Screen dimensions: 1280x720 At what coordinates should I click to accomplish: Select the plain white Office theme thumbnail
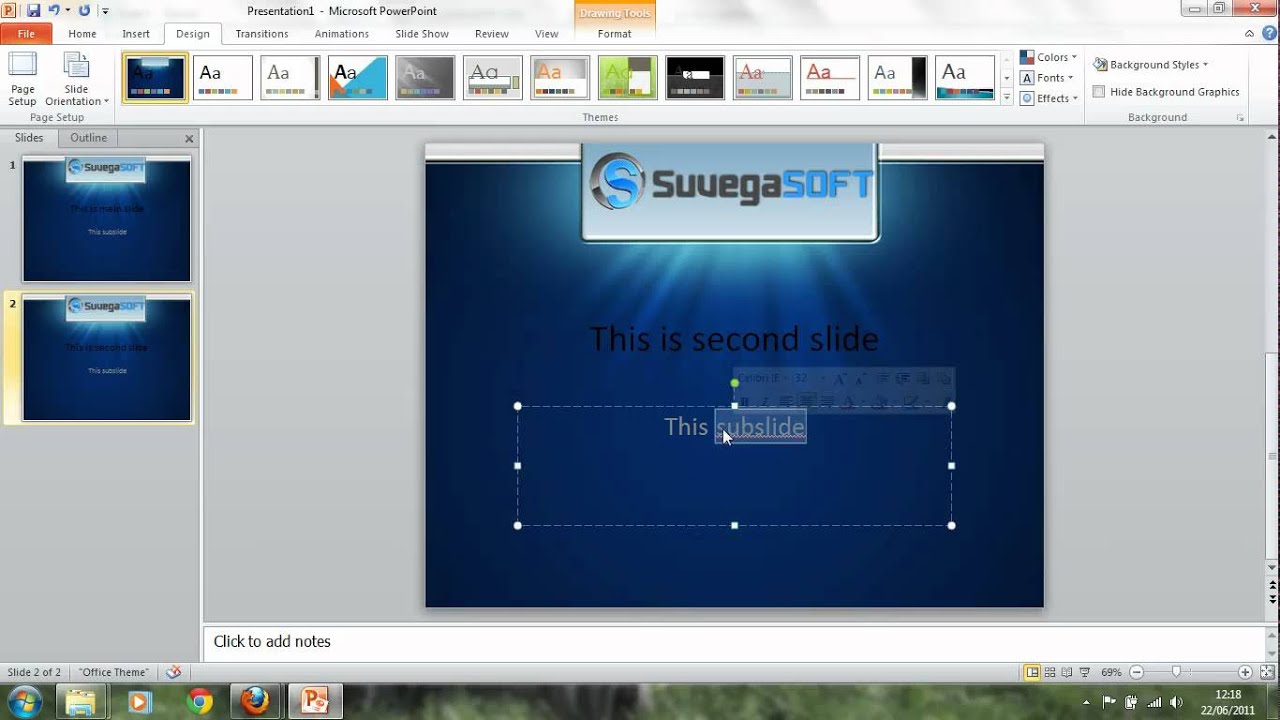point(222,78)
